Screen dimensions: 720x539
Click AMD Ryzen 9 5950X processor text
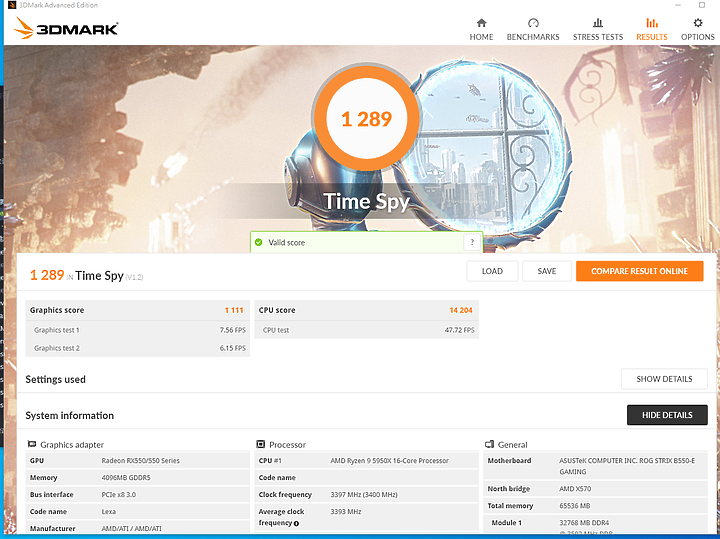(x=389, y=460)
